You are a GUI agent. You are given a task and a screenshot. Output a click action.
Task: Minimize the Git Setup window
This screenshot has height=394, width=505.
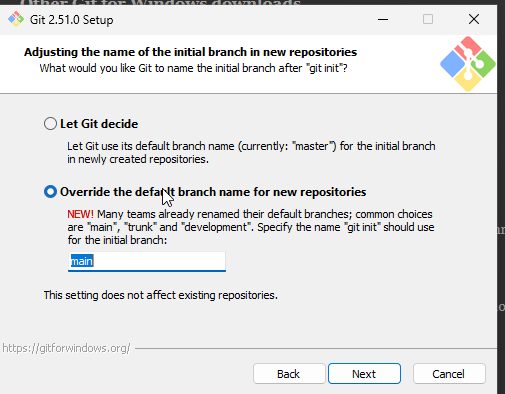coord(383,19)
